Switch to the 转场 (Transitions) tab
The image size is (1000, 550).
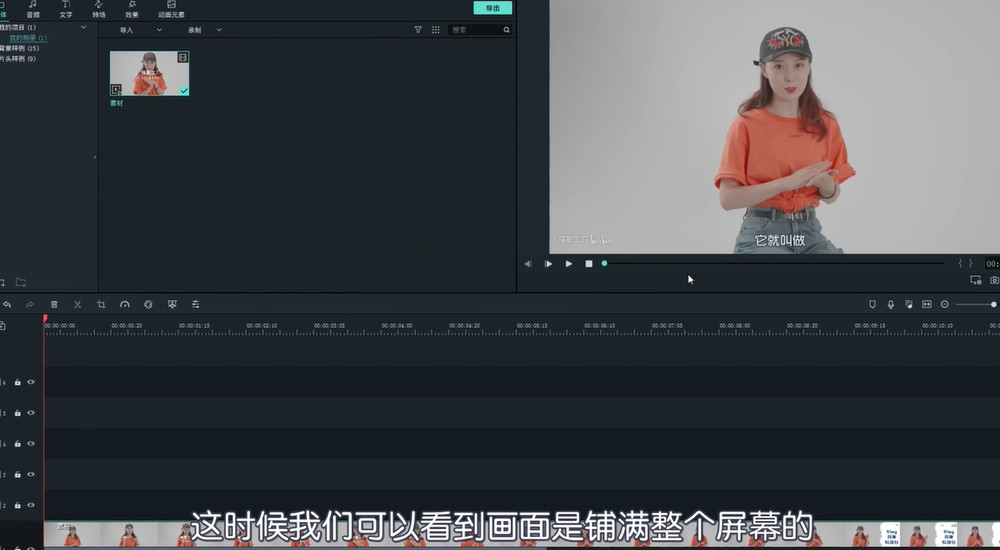(99, 10)
